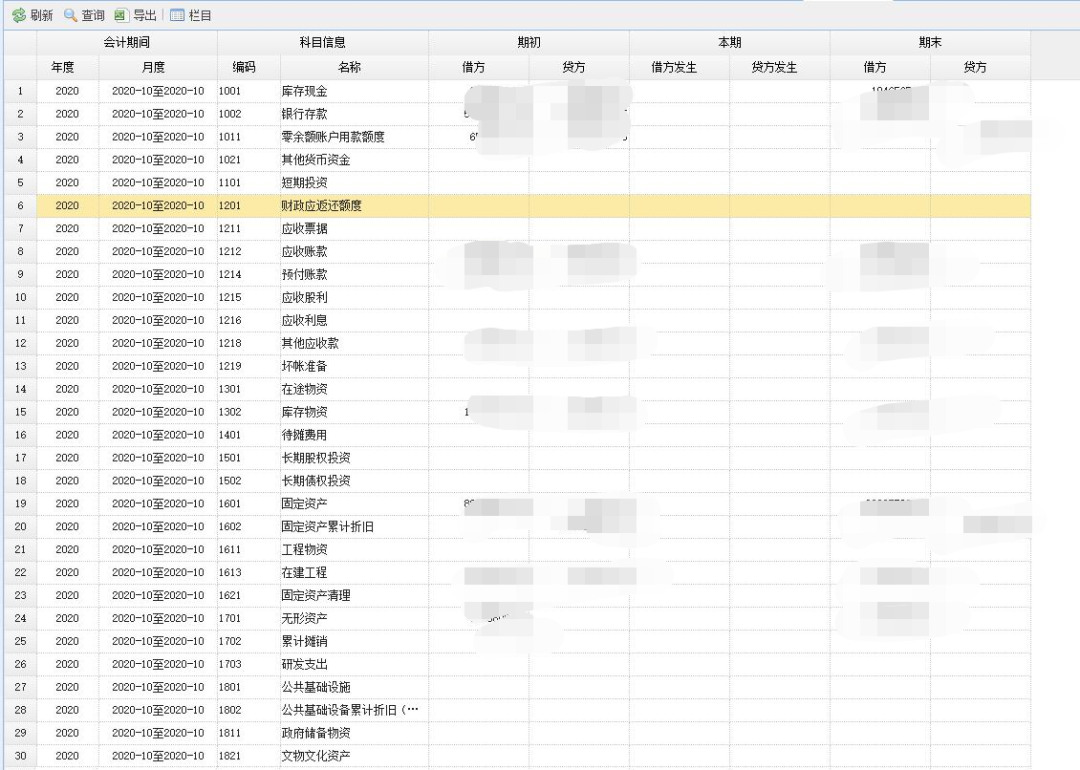Click the 工程物资 account name
Viewport: 1080px width, 770px height.
coord(304,550)
